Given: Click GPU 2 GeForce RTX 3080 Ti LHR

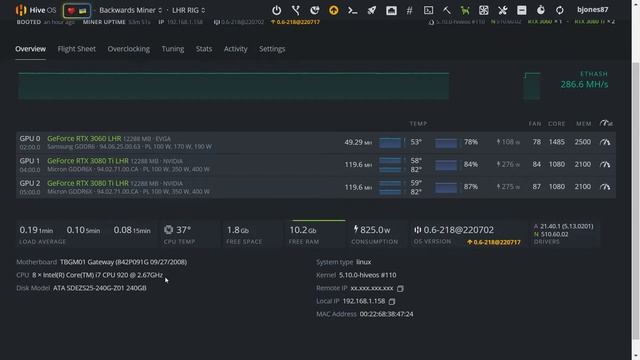Looking at the screenshot, I should point(88,183).
